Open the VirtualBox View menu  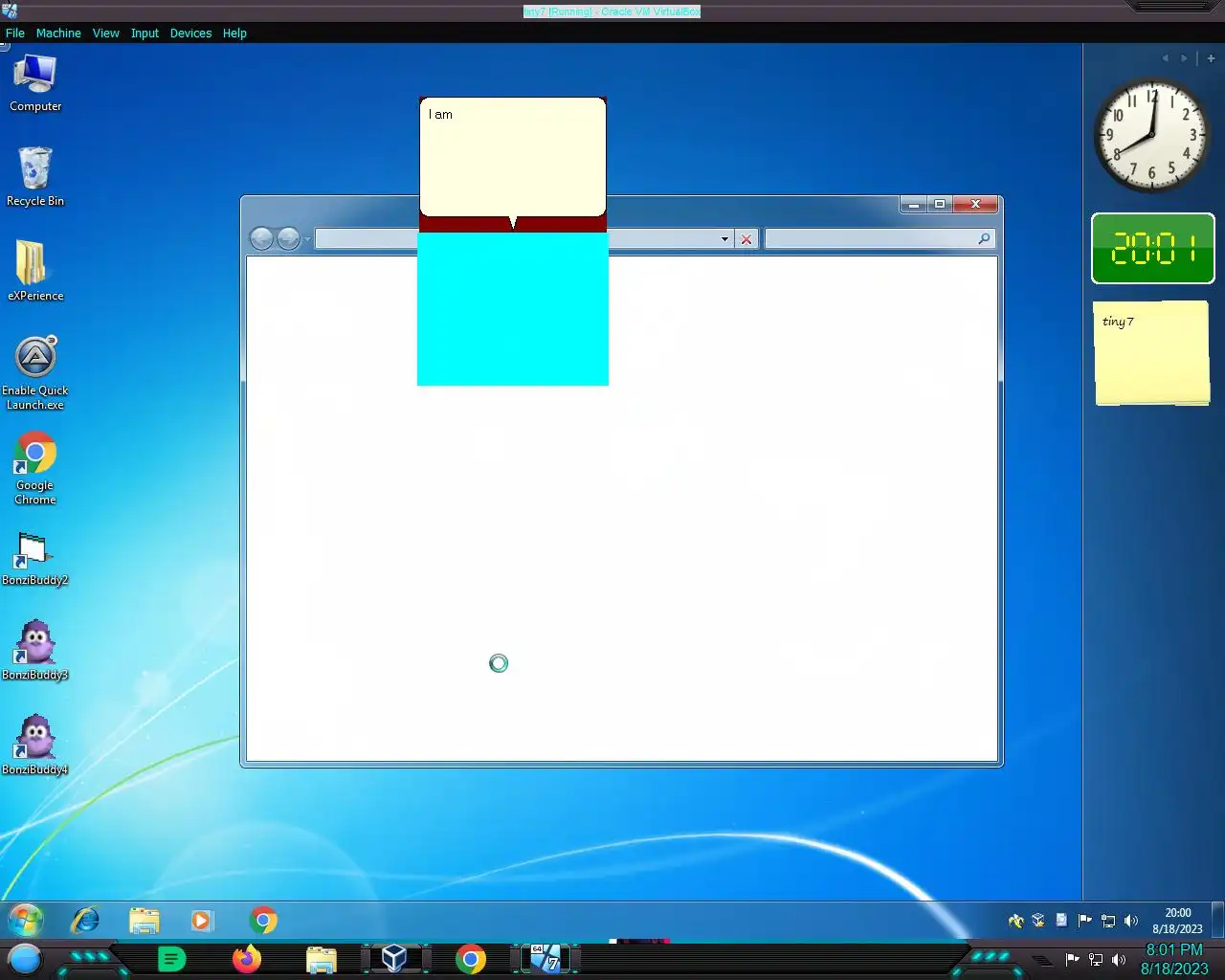click(x=105, y=33)
